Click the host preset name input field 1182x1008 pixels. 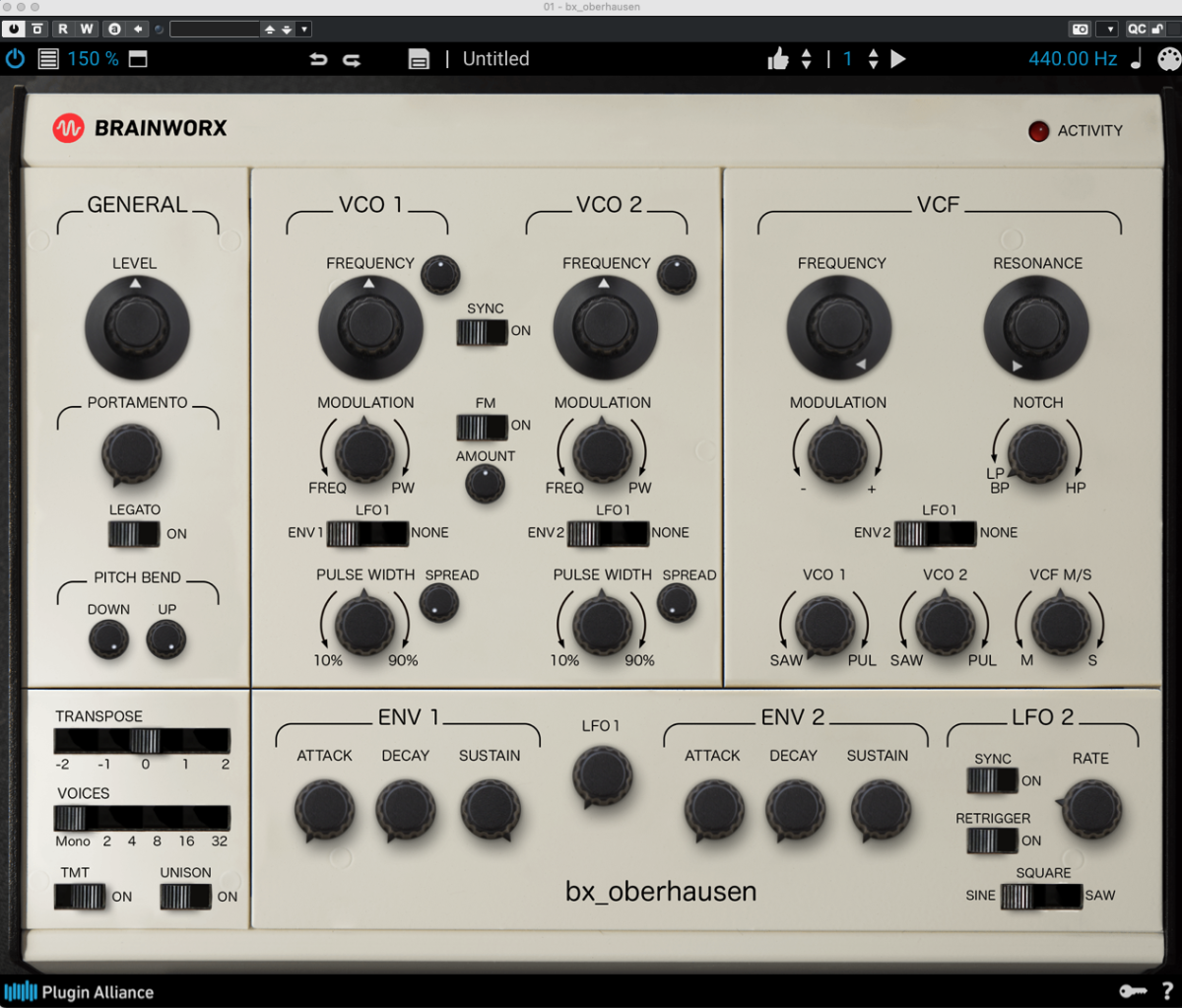click(214, 30)
